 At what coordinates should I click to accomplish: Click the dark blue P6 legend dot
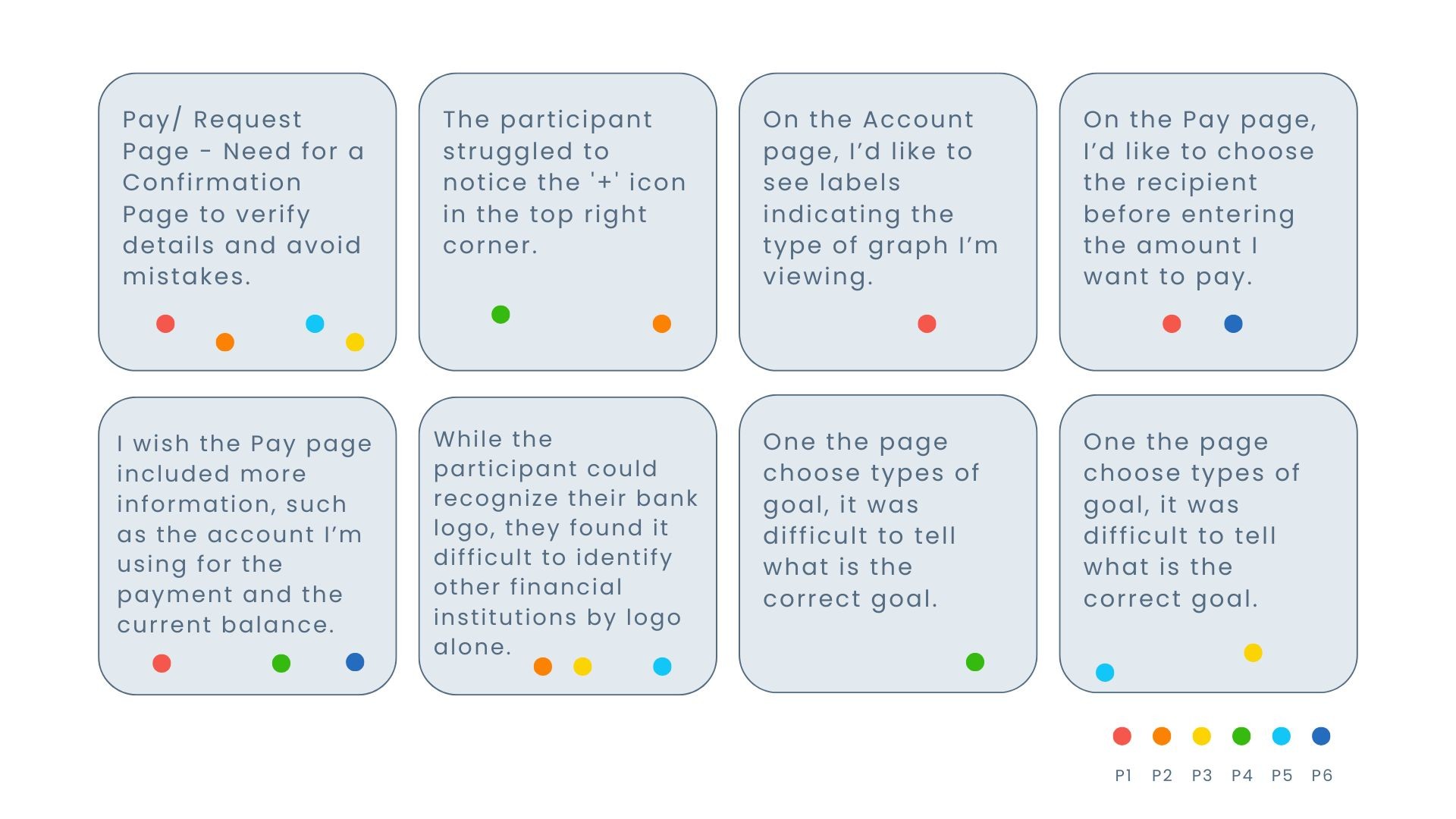[x=1321, y=736]
